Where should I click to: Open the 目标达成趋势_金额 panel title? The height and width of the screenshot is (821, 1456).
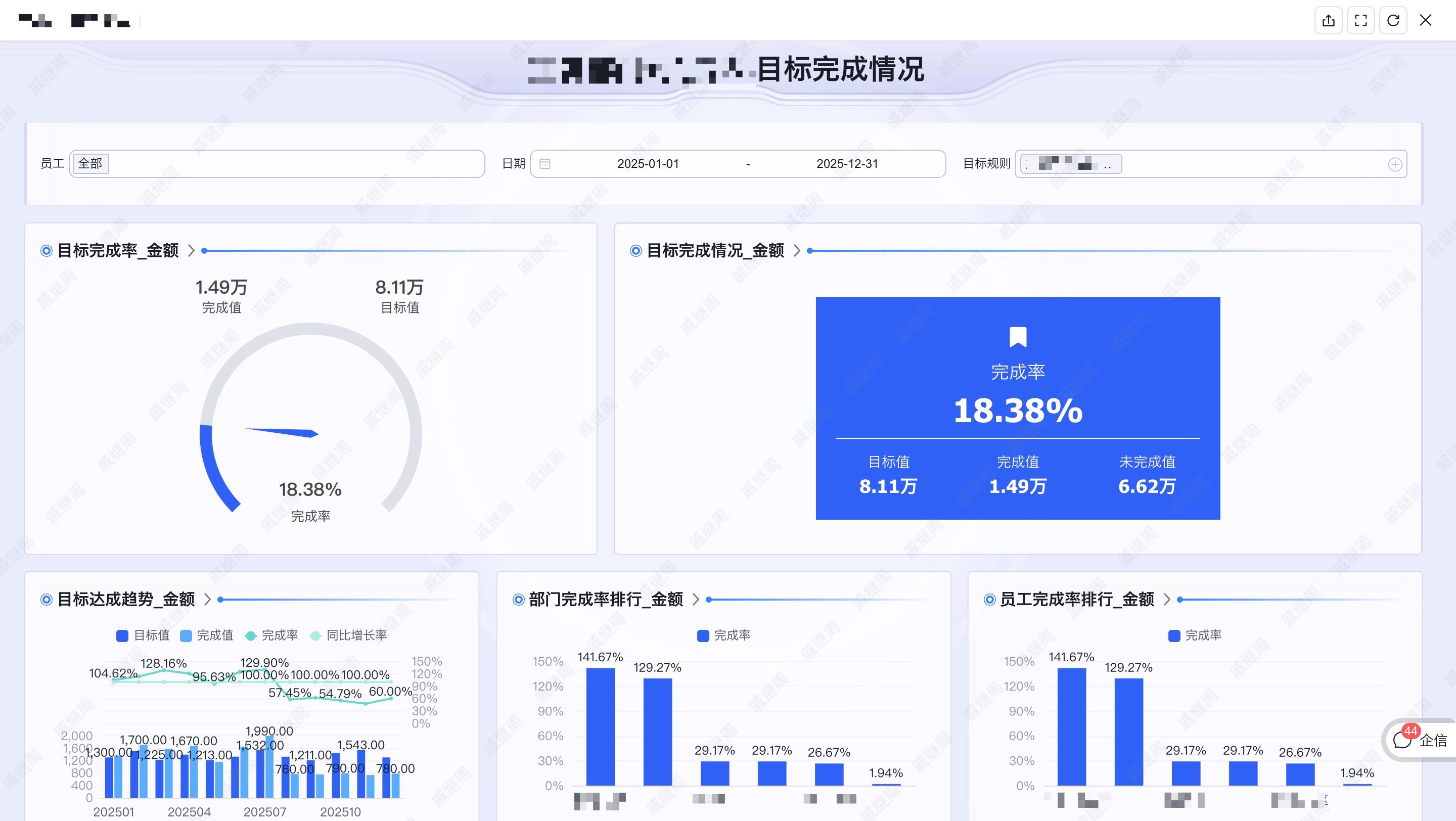click(x=126, y=600)
